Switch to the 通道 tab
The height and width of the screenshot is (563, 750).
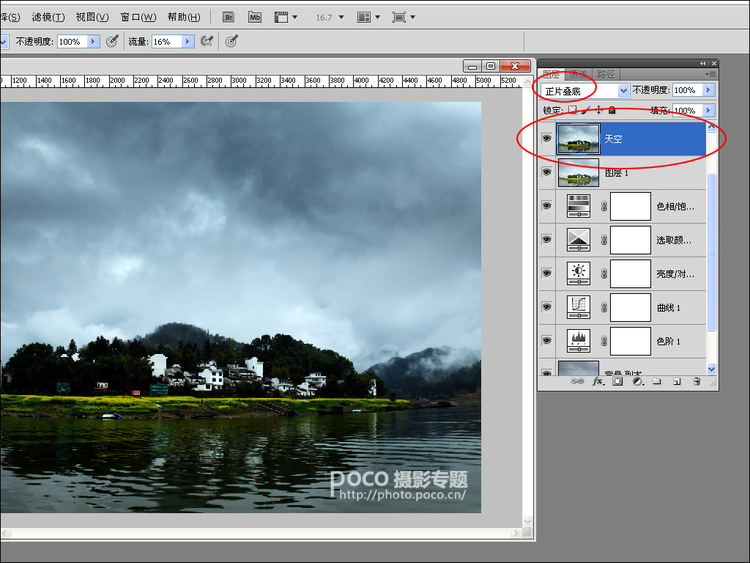578,74
